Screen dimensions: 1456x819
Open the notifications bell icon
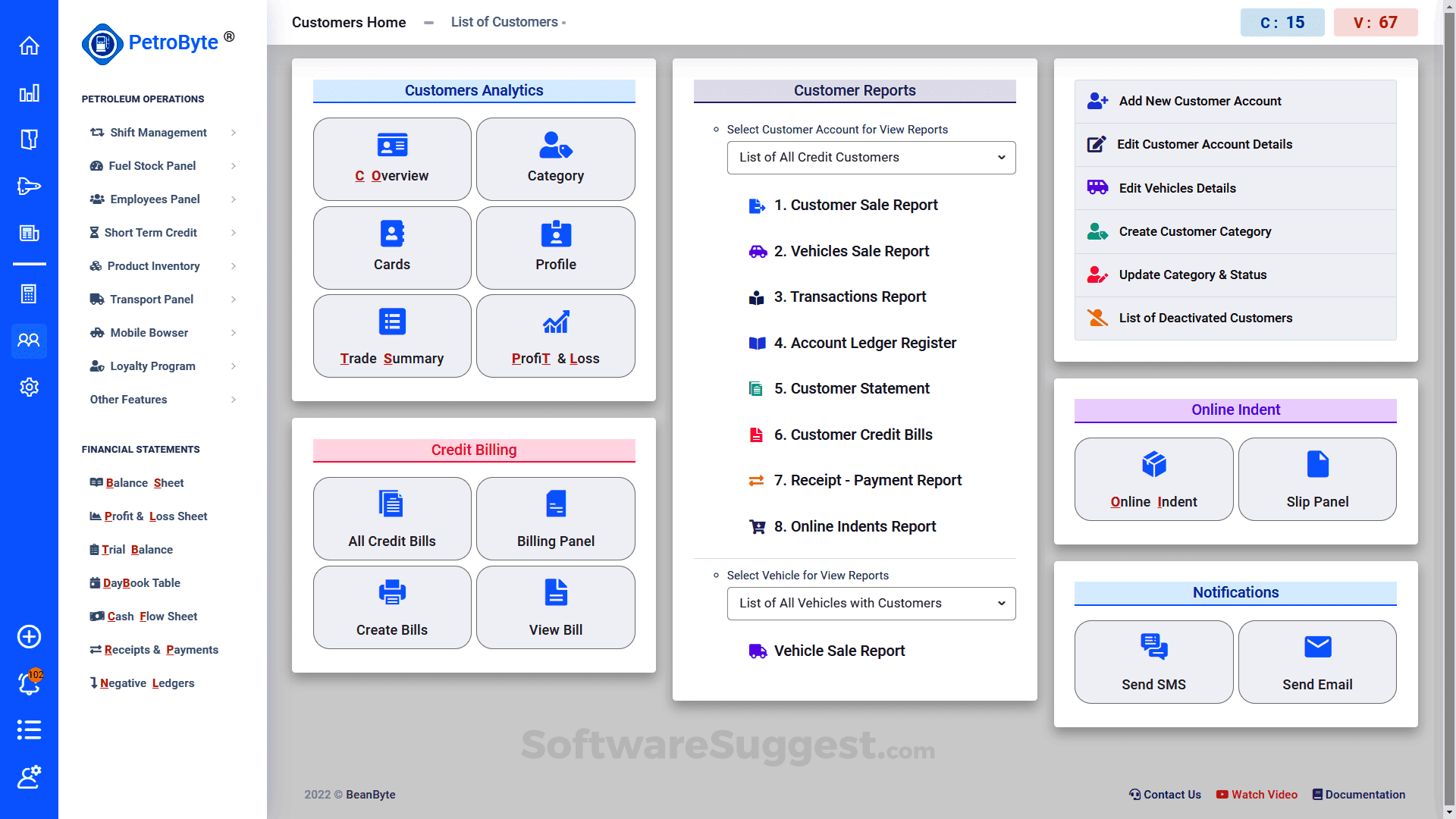point(29,683)
